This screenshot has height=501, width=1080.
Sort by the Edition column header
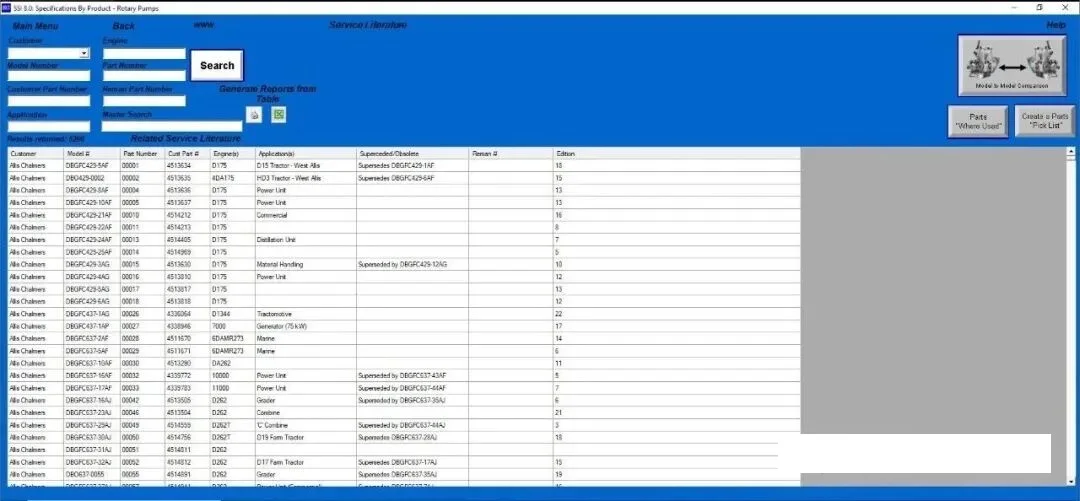pos(676,154)
